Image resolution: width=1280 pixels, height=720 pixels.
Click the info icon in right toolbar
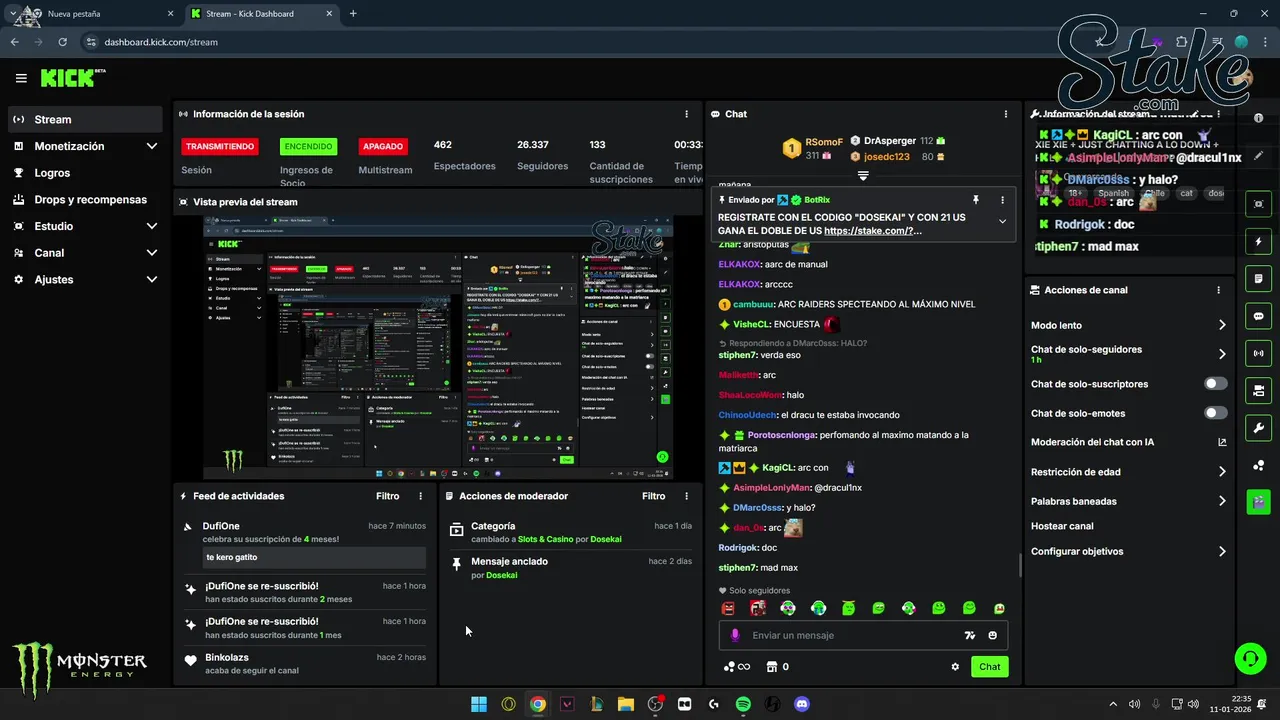1258,118
